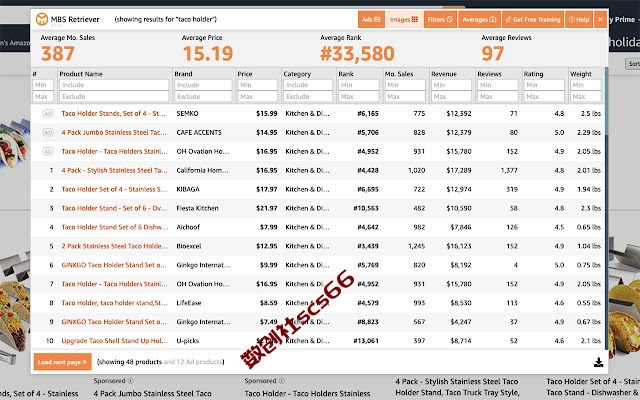Open 4 Pack Jumbo Stainless Steel link

pyautogui.click(x=114, y=132)
